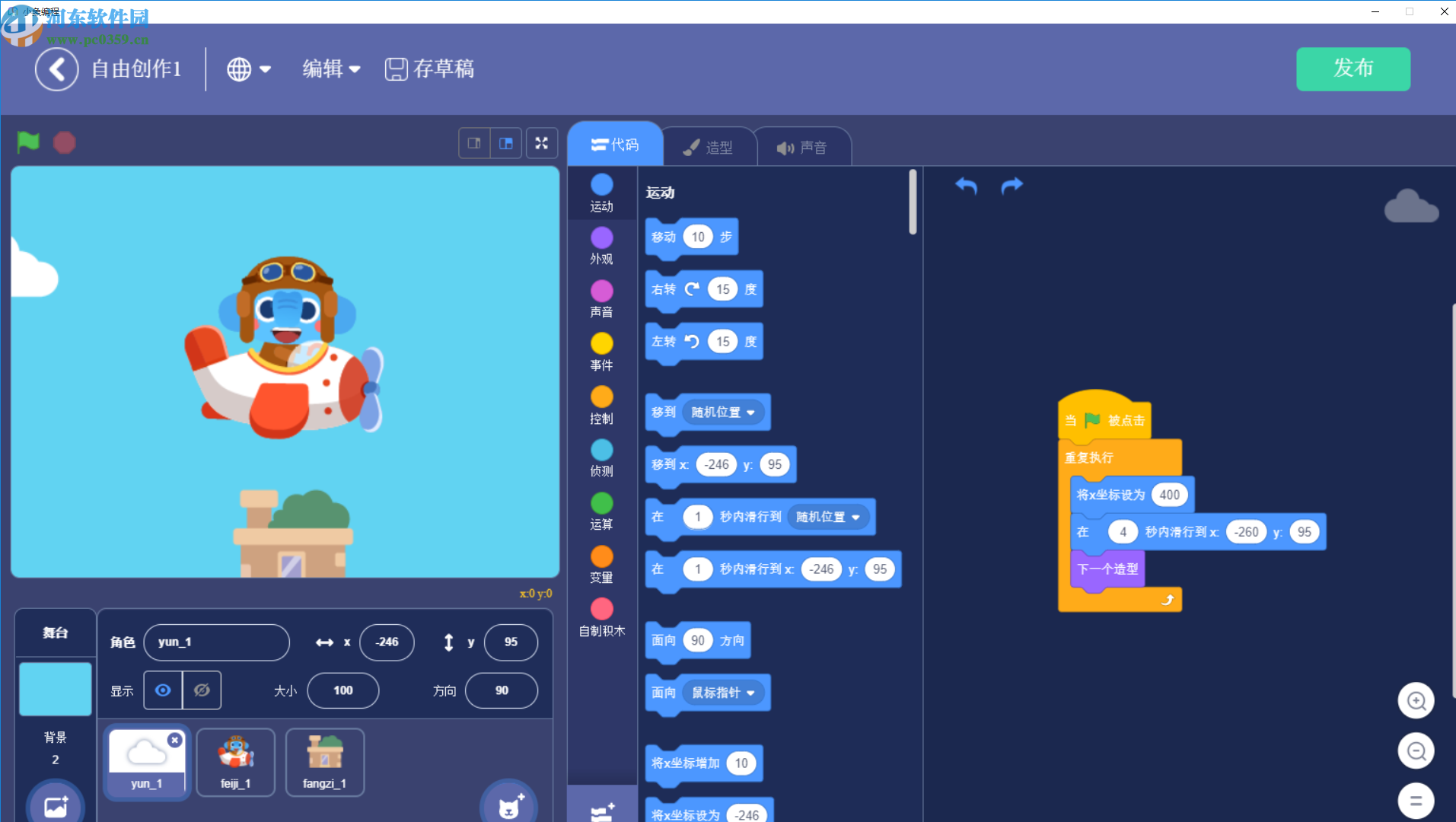Enter fullscreen stage mode

(x=542, y=143)
